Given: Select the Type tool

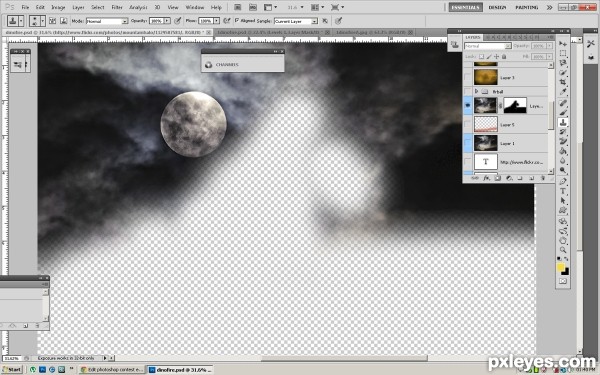Looking at the screenshot, I should pyautogui.click(x=562, y=191).
